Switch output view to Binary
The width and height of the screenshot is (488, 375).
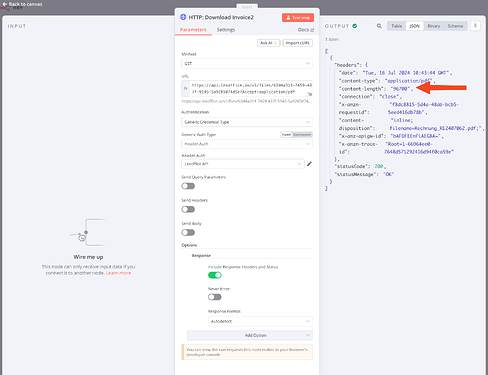pos(434,26)
